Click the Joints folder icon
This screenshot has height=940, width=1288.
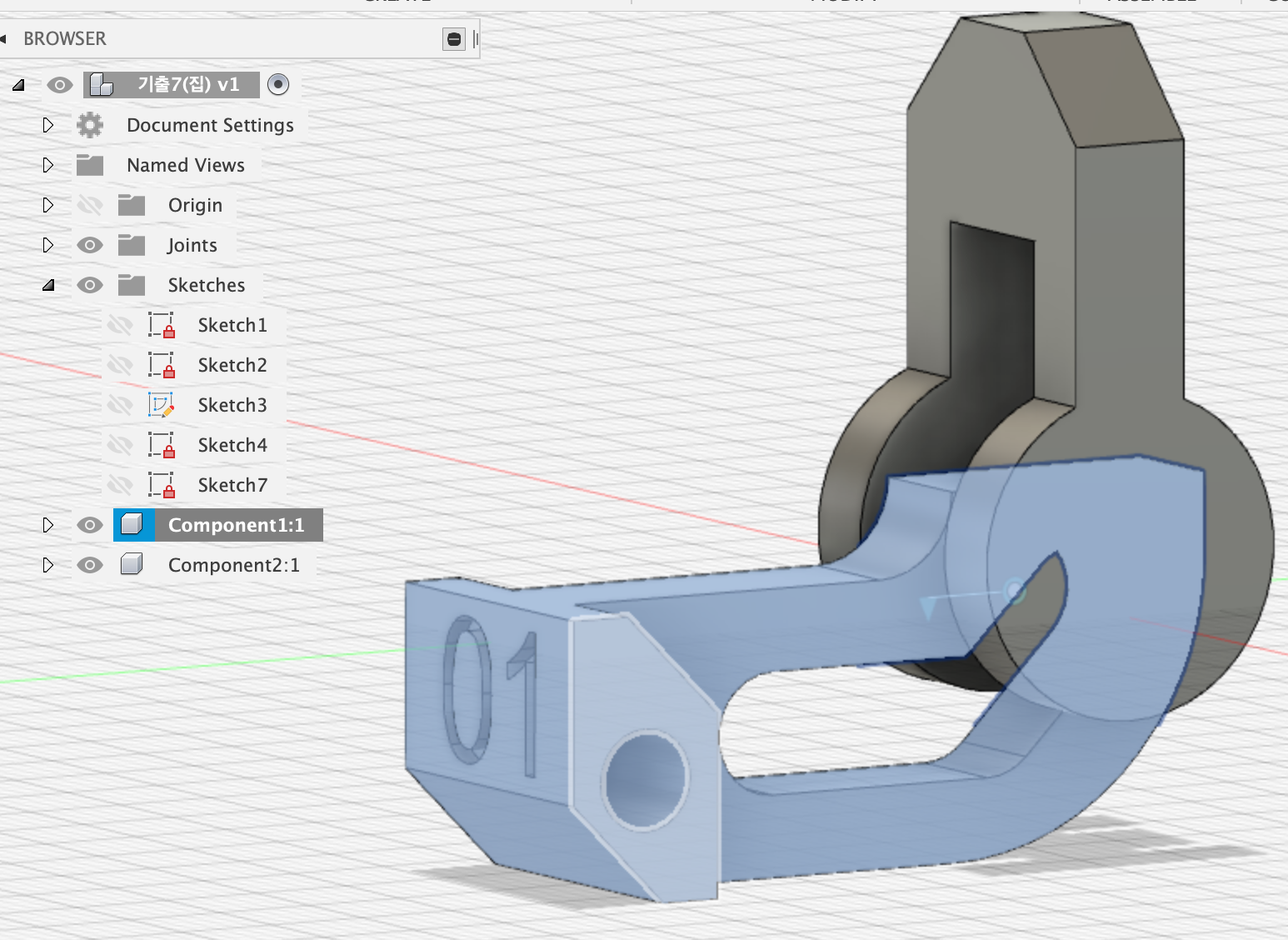(132, 245)
